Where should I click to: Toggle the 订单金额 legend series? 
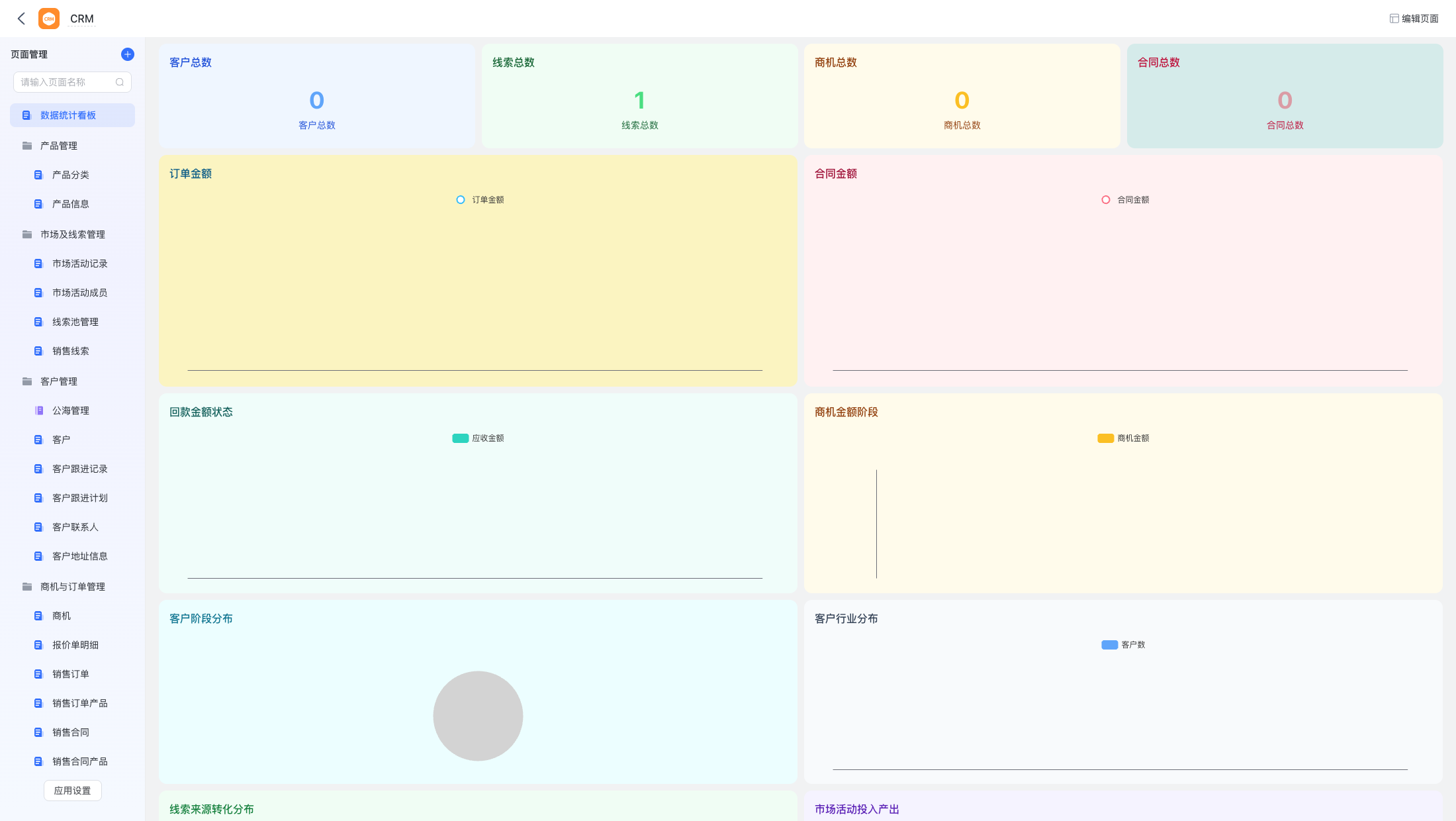coord(480,200)
